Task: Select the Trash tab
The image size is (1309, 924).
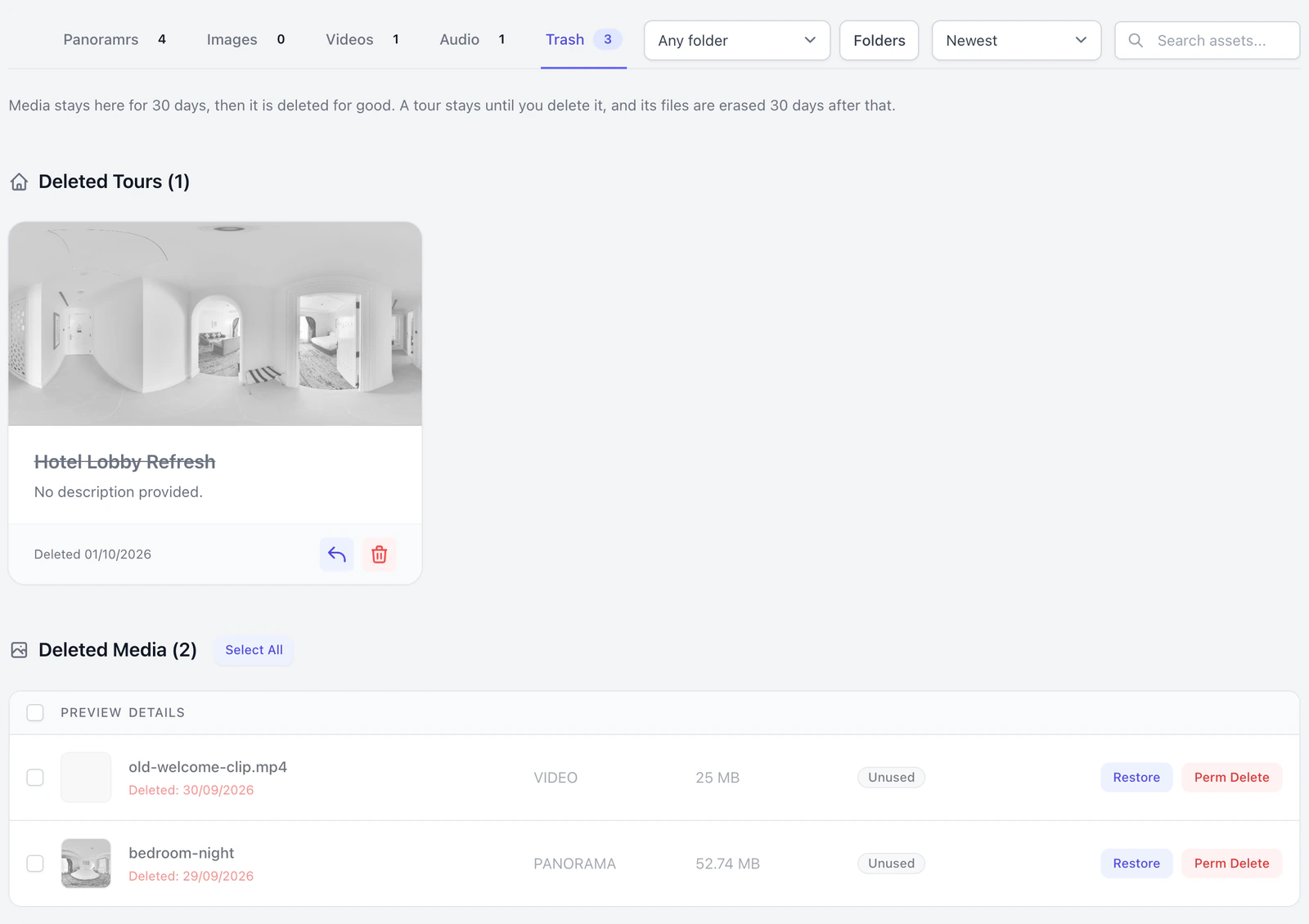Action: point(583,39)
